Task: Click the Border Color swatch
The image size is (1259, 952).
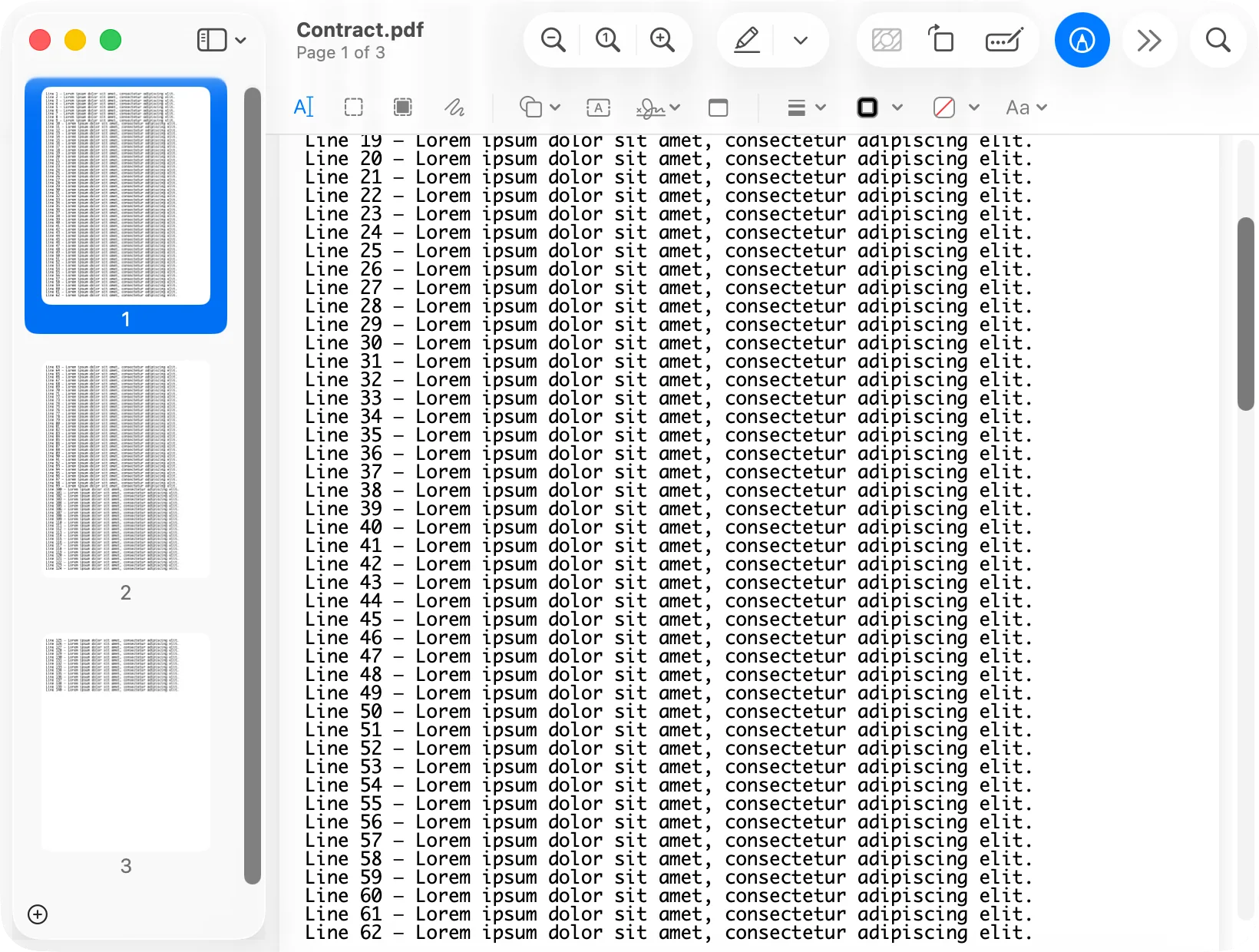Action: coord(867,107)
